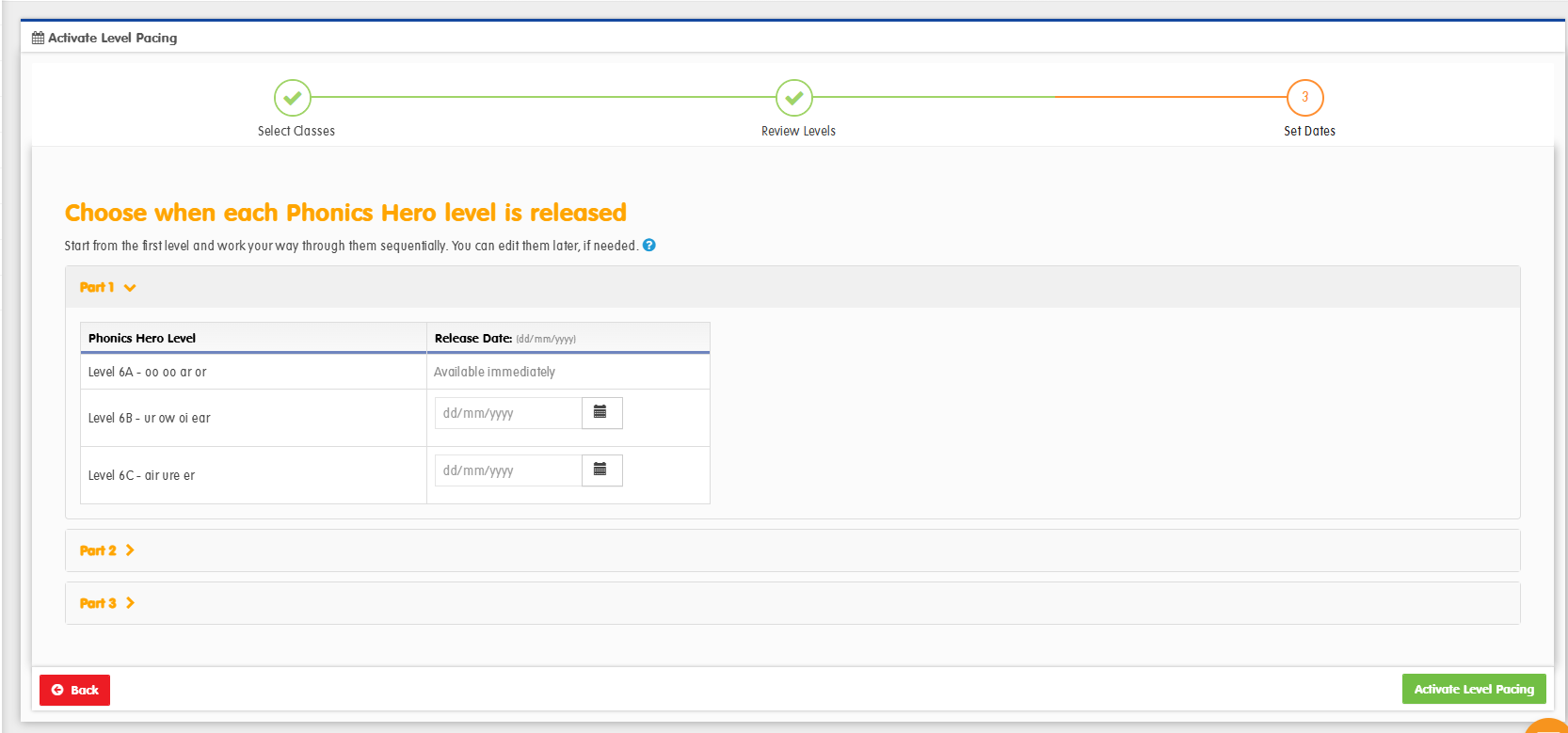Click the step 3 Set Dates circle
1568x733 pixels.
tap(1305, 97)
